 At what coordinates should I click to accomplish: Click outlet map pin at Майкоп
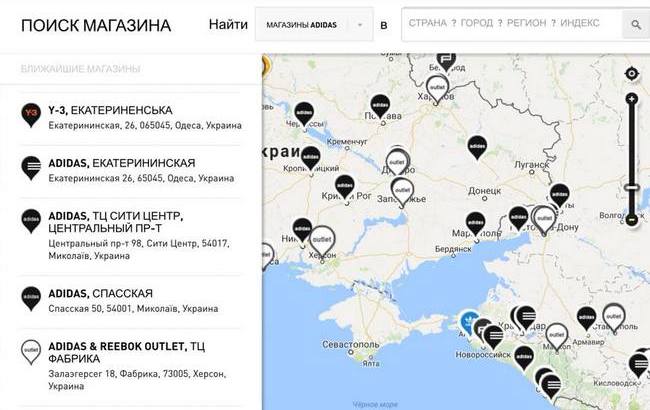pyautogui.click(x=556, y=337)
